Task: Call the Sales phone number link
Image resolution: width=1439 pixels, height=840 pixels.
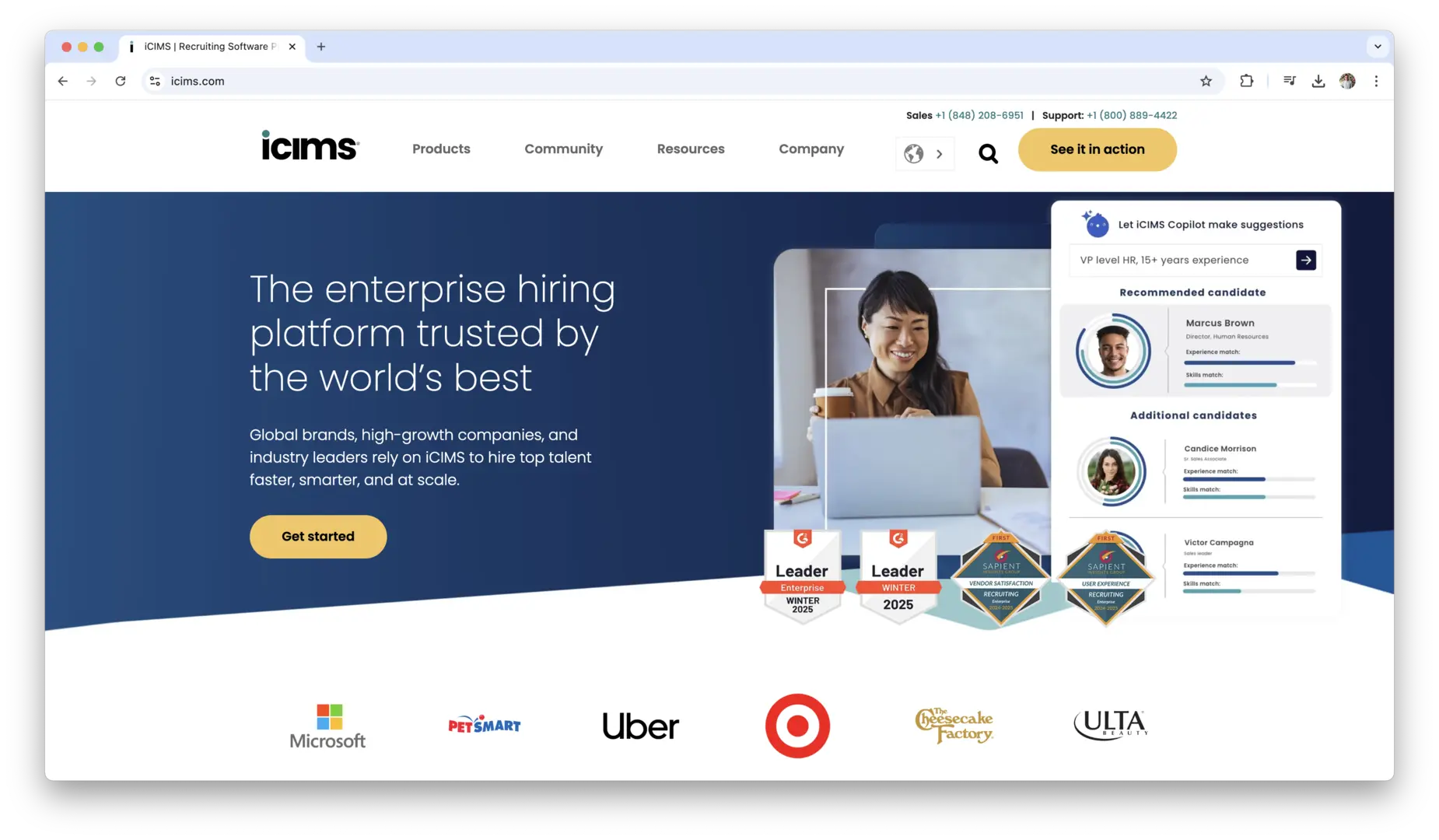Action: click(979, 115)
